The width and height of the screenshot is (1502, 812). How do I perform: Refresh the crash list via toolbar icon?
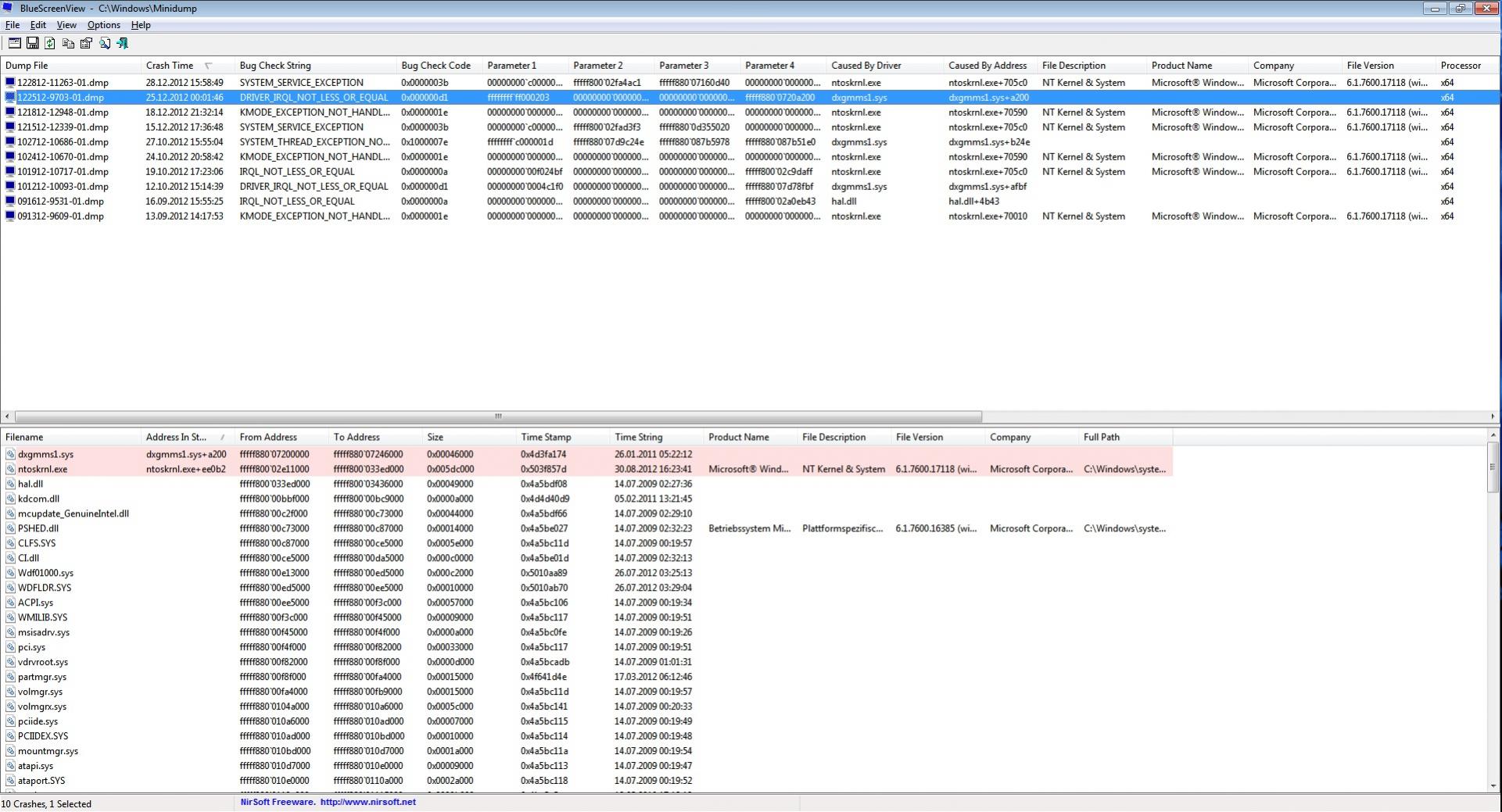[x=50, y=44]
